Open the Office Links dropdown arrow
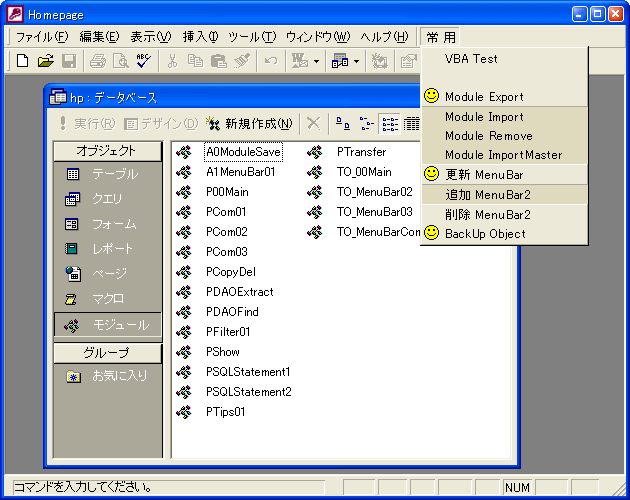 coord(317,61)
